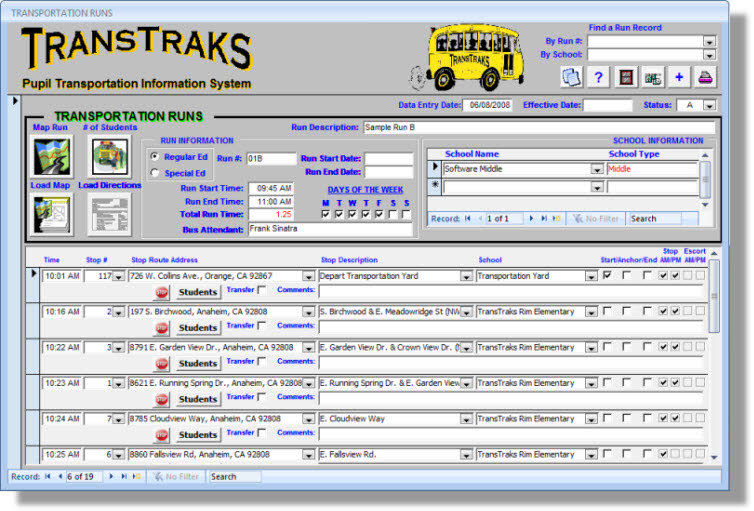Click the Bus Attendant field
The height and width of the screenshot is (511, 754).
329,229
